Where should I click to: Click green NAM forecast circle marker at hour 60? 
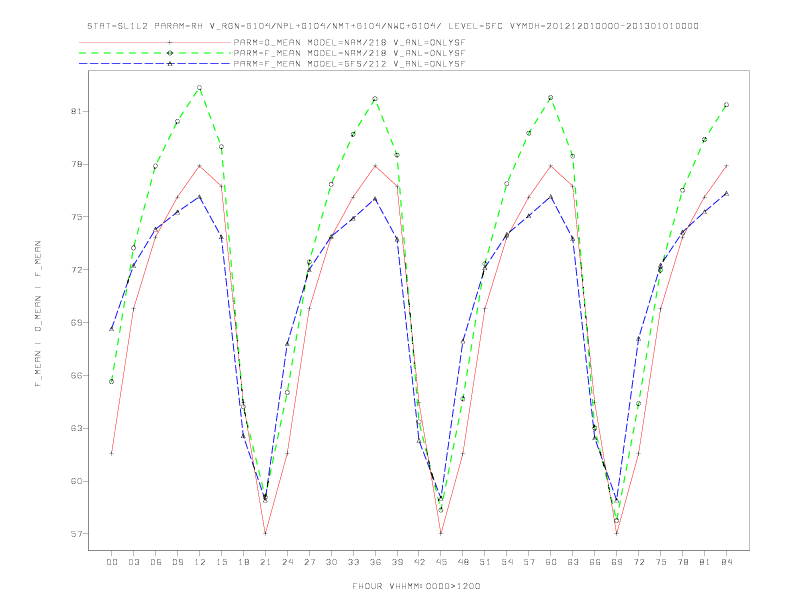pos(551,97)
